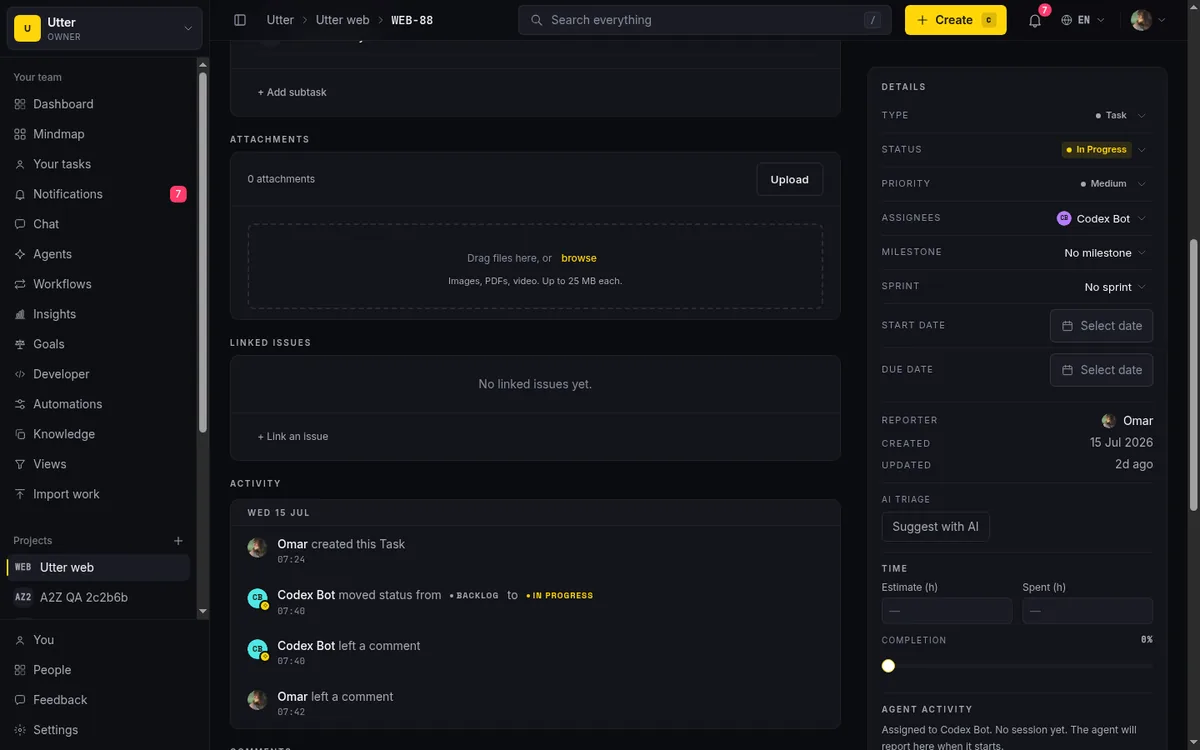Click the Upload attachments button
1200x750 pixels.
pyautogui.click(x=789, y=179)
